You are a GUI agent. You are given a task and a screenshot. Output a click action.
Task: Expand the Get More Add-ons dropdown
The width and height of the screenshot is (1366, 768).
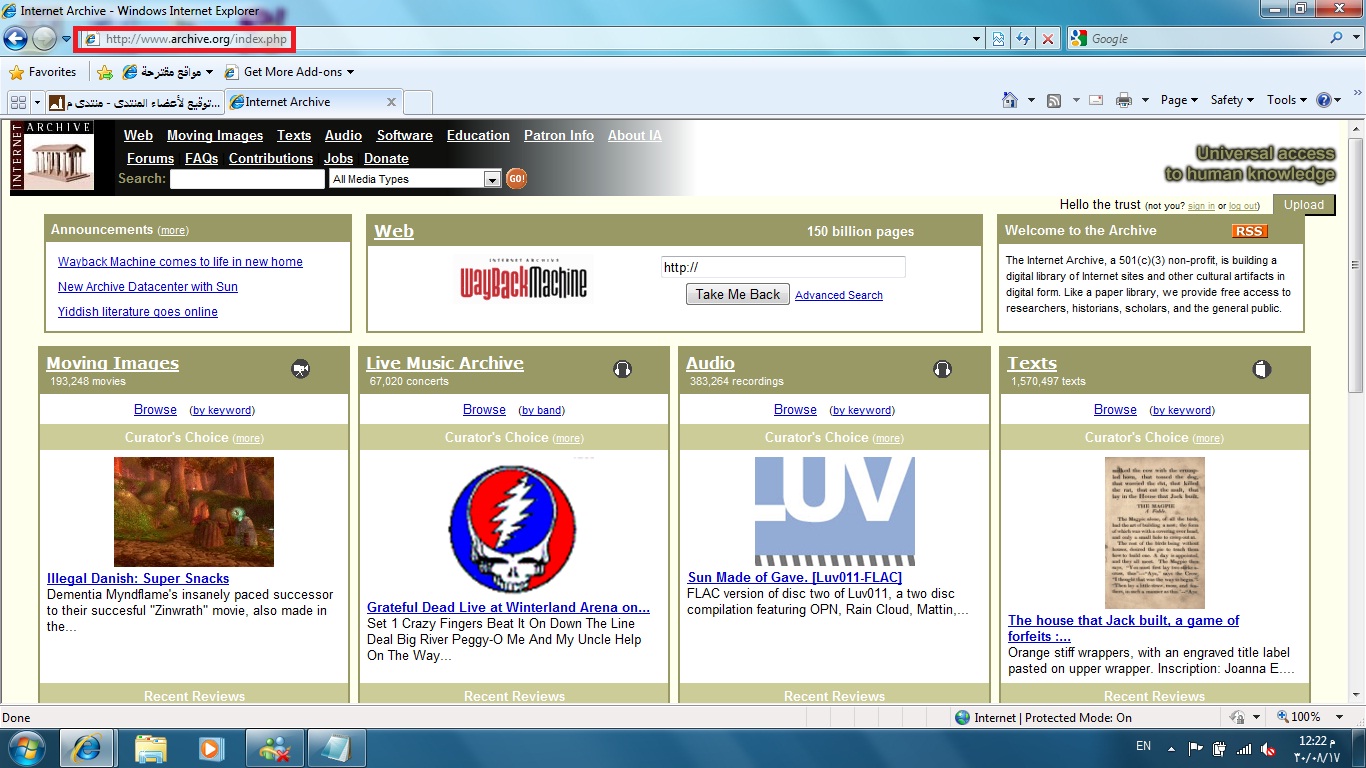click(350, 72)
